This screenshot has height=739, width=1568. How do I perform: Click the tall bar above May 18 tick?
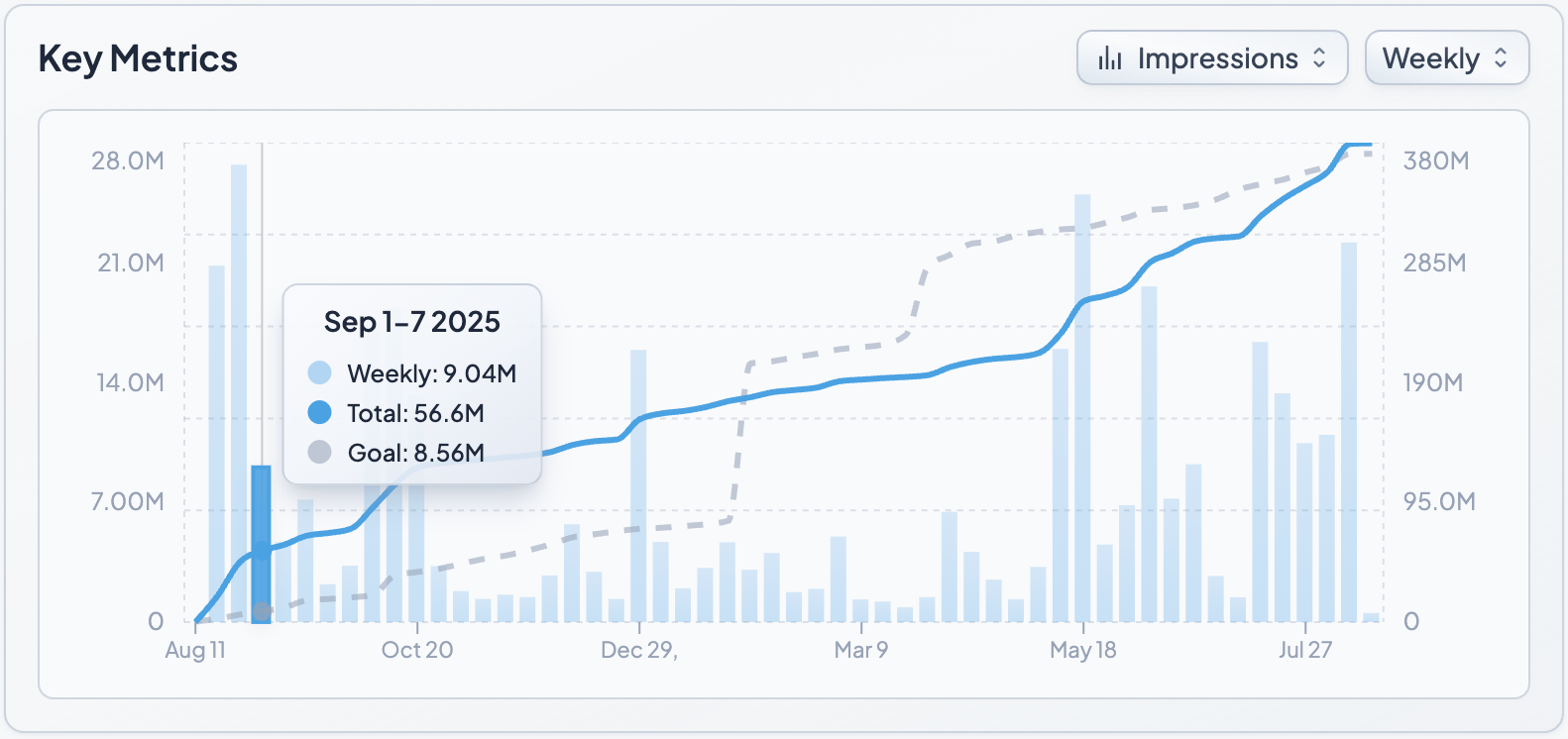[1082, 408]
